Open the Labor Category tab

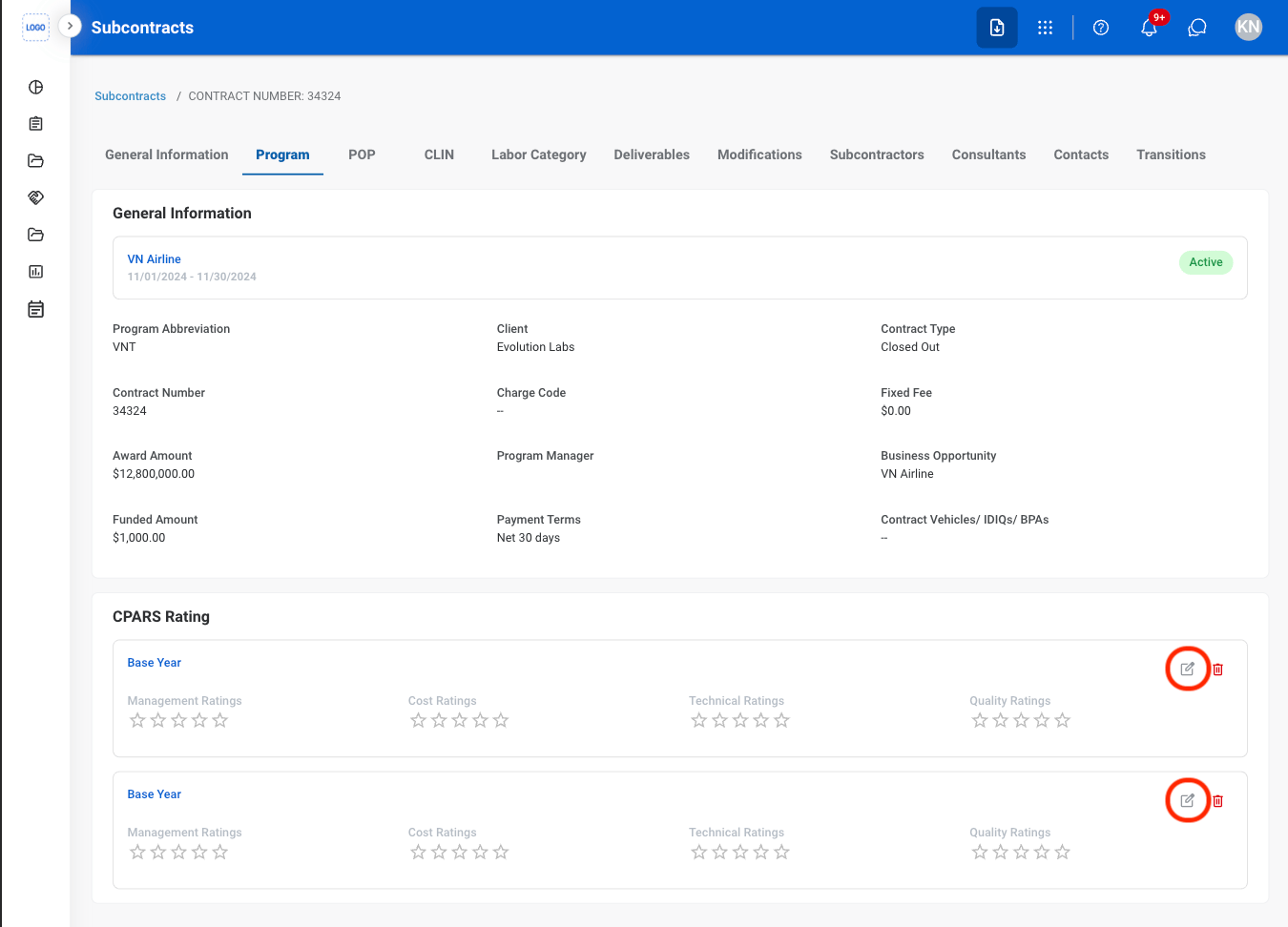tap(539, 154)
